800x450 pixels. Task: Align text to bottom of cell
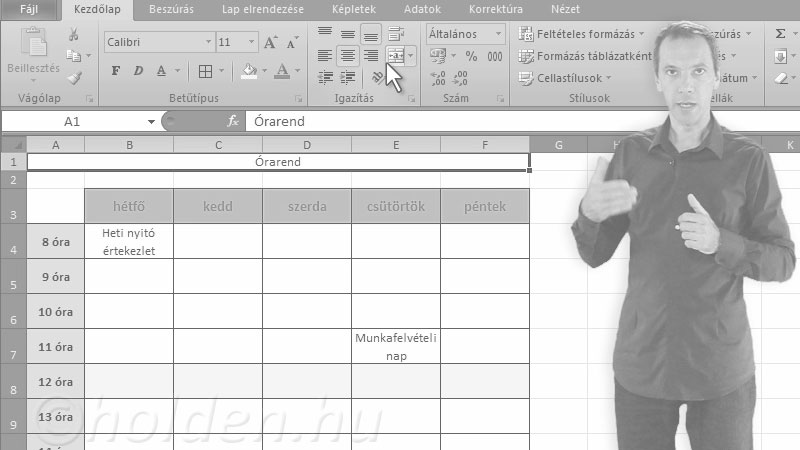point(371,34)
